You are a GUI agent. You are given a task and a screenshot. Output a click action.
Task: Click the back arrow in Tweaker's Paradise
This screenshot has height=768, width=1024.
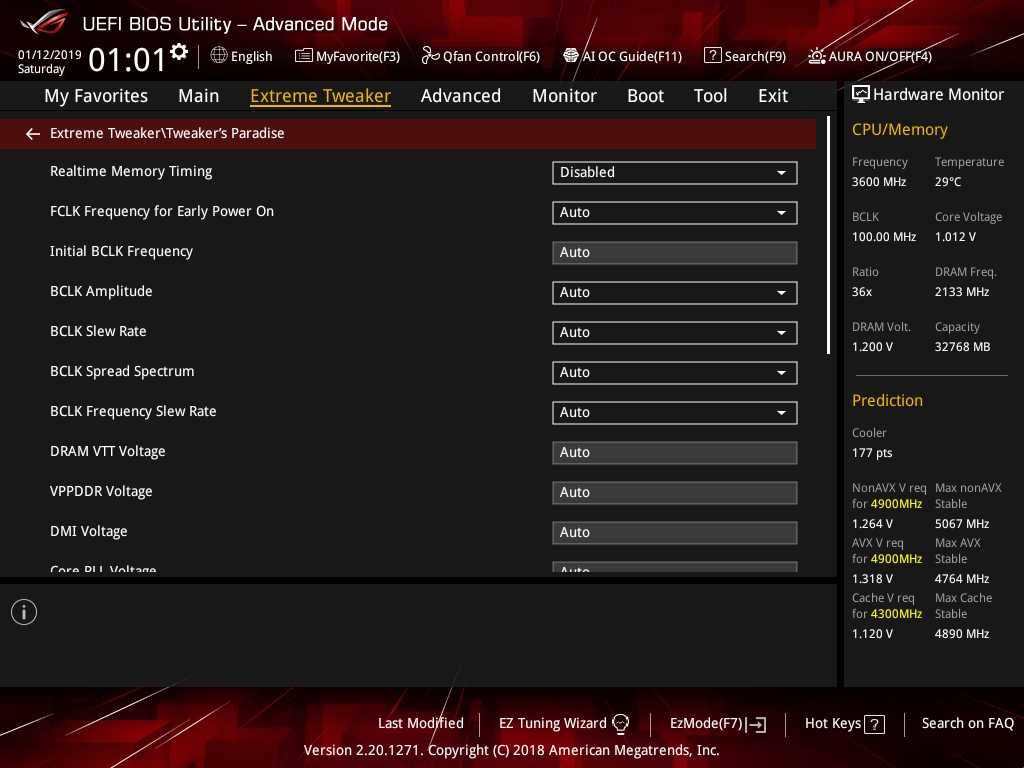coord(33,133)
